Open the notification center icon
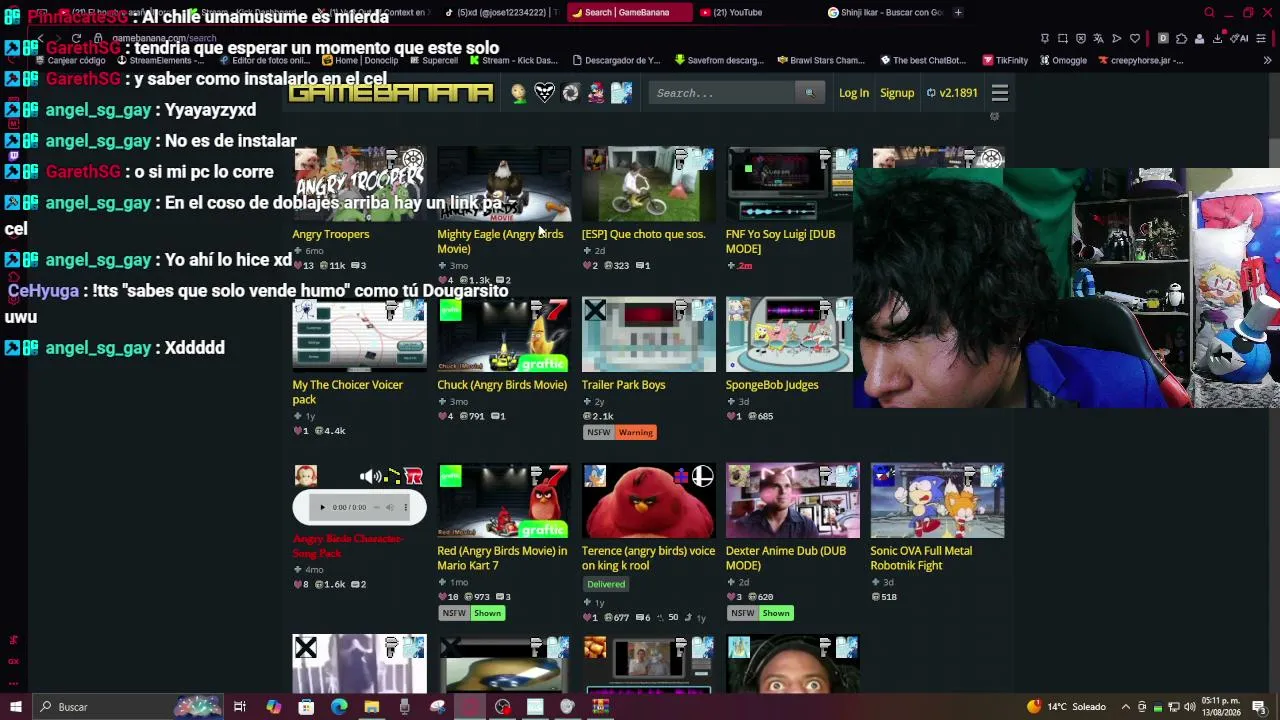 pyautogui.click(x=1259, y=707)
